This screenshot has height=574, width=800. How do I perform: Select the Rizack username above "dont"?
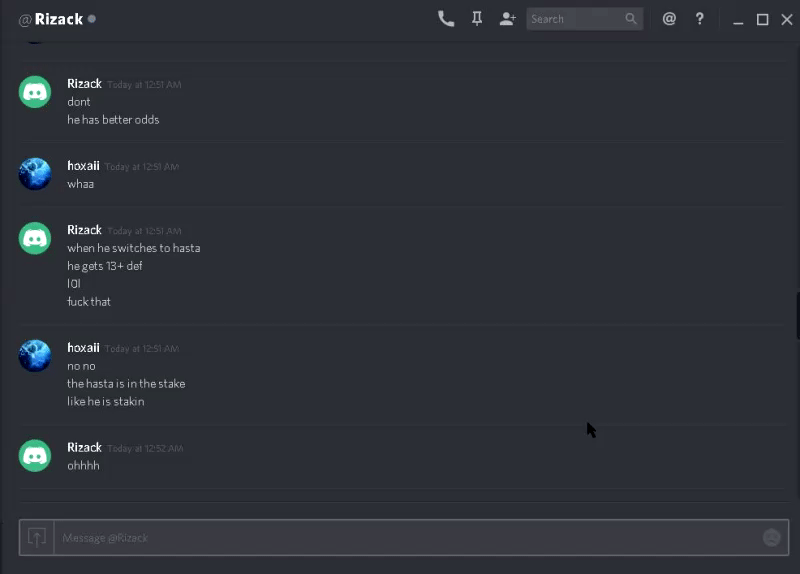(x=84, y=84)
